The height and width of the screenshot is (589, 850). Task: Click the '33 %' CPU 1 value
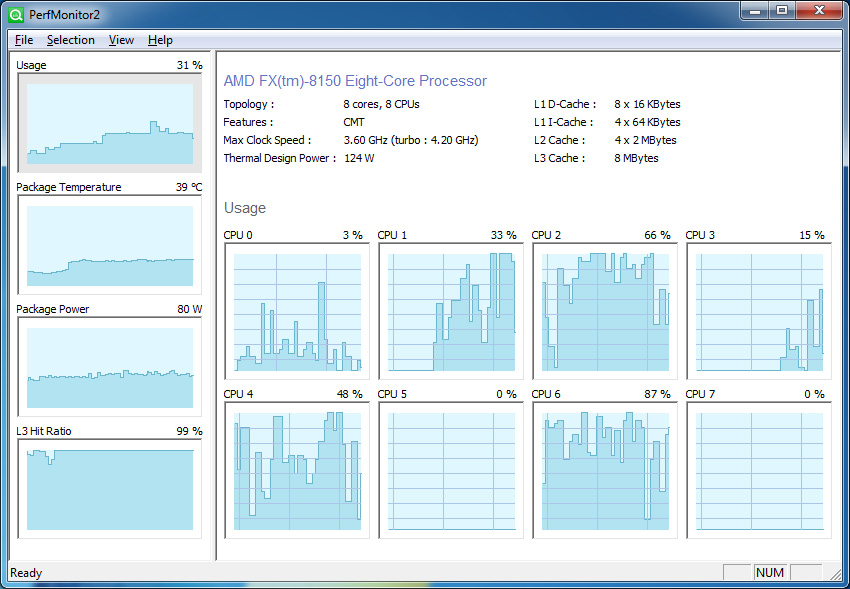pyautogui.click(x=504, y=235)
